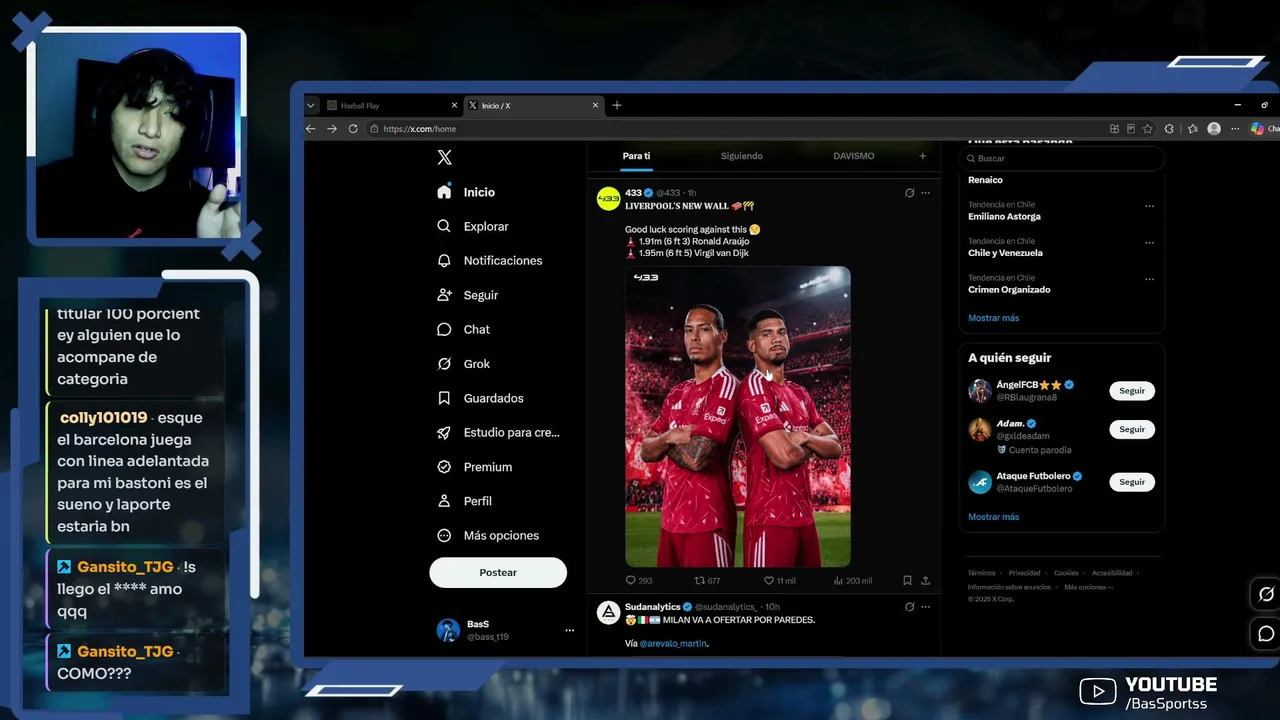Open the browser settings and more menu
This screenshot has width=1280, height=720.
pyautogui.click(x=1235, y=129)
